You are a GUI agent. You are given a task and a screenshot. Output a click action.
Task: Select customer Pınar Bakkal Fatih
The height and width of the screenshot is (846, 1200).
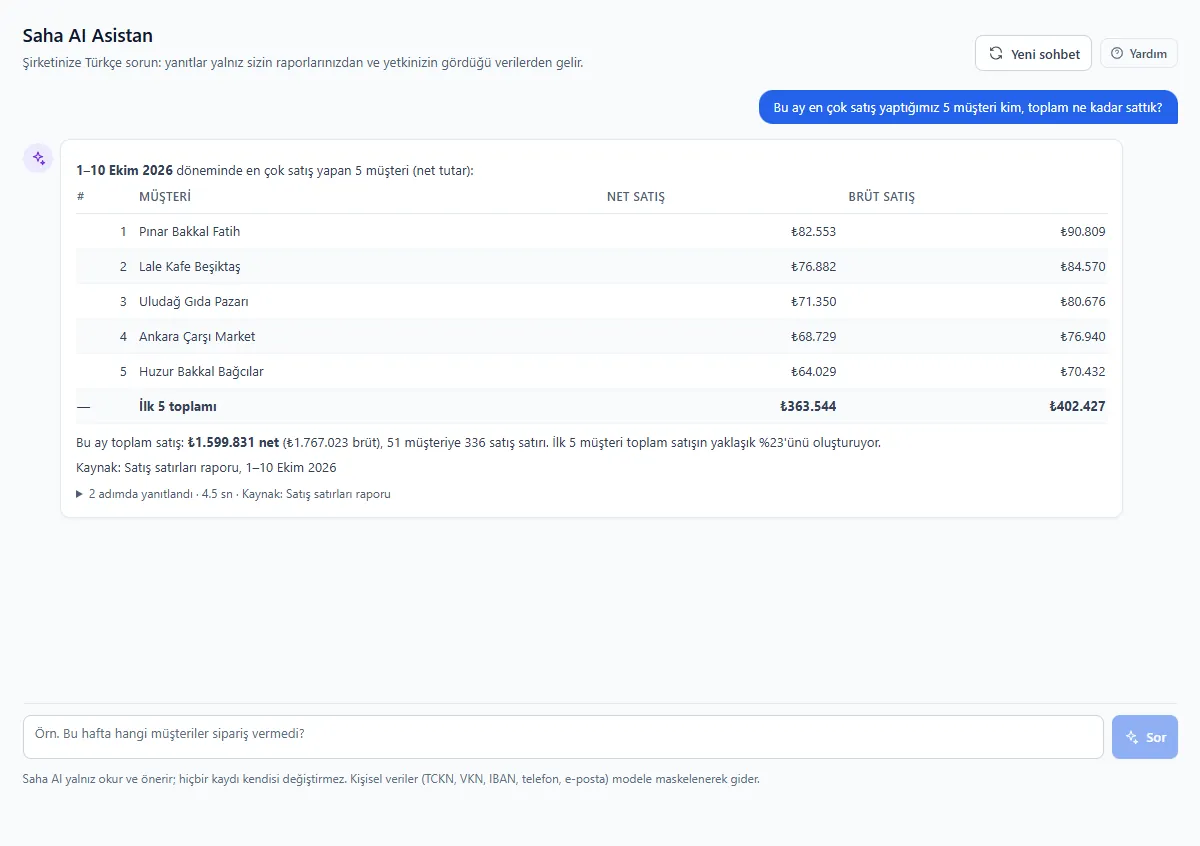click(190, 232)
